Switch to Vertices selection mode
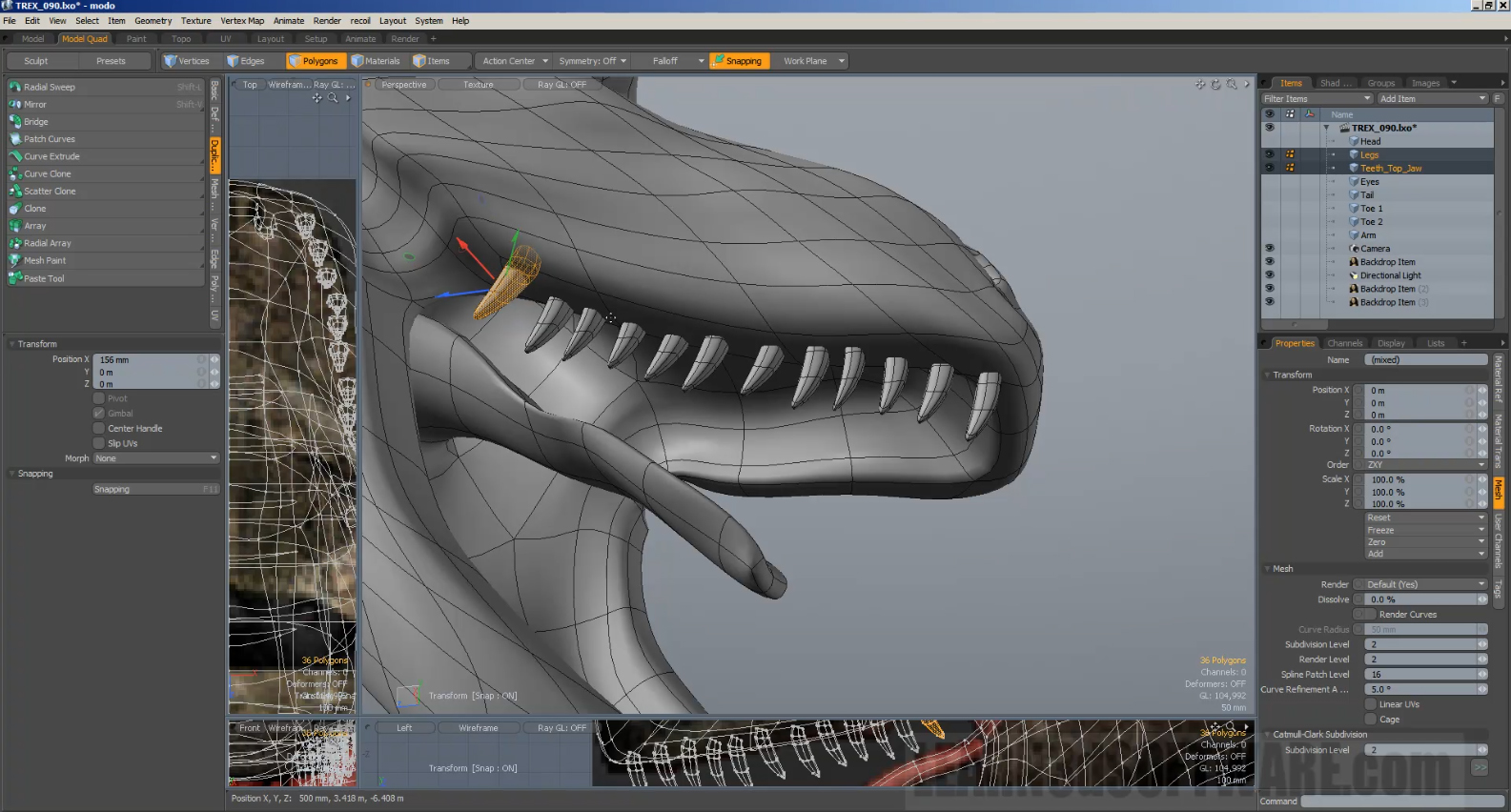 187,61
